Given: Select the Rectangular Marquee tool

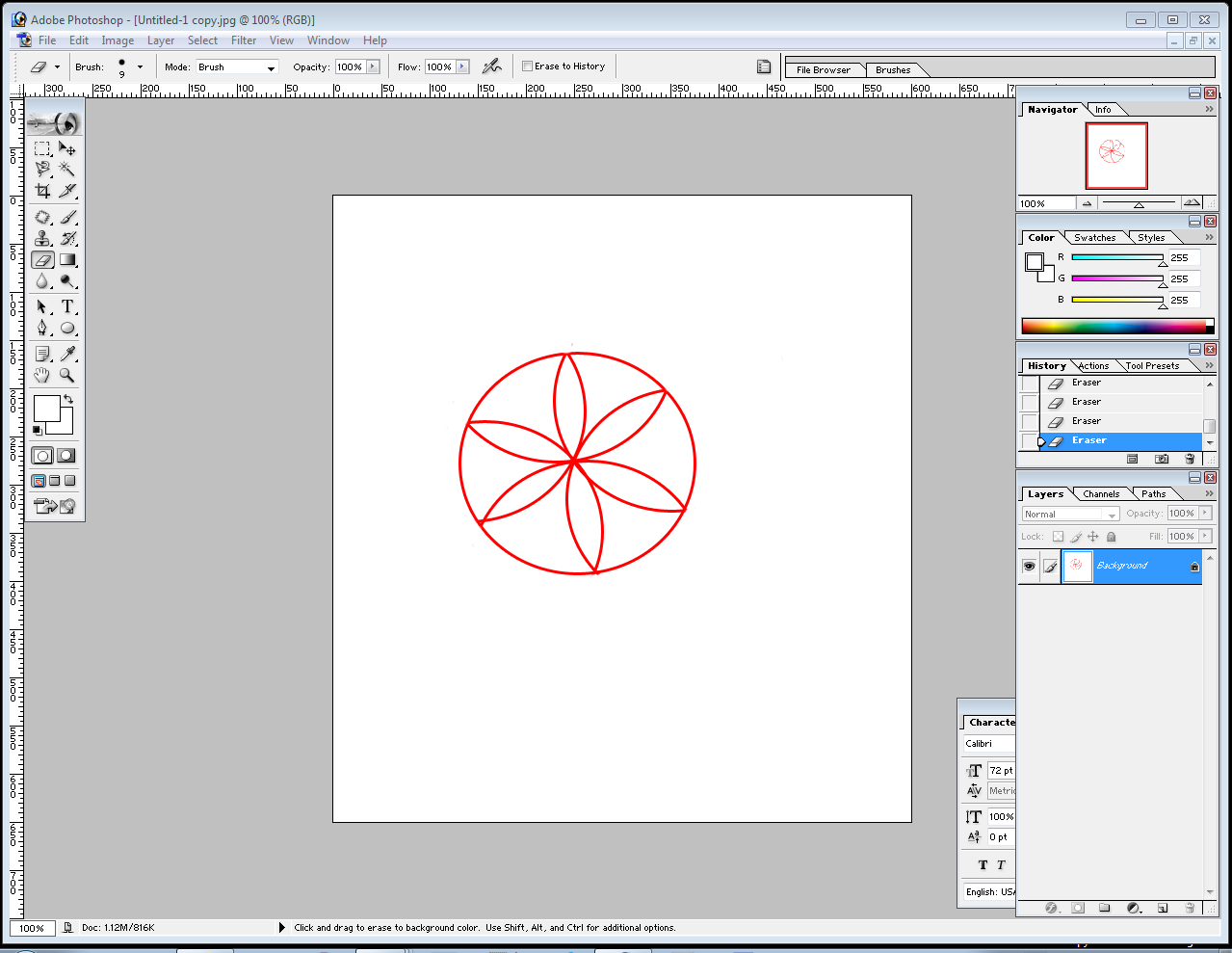Looking at the screenshot, I should click(x=42, y=148).
